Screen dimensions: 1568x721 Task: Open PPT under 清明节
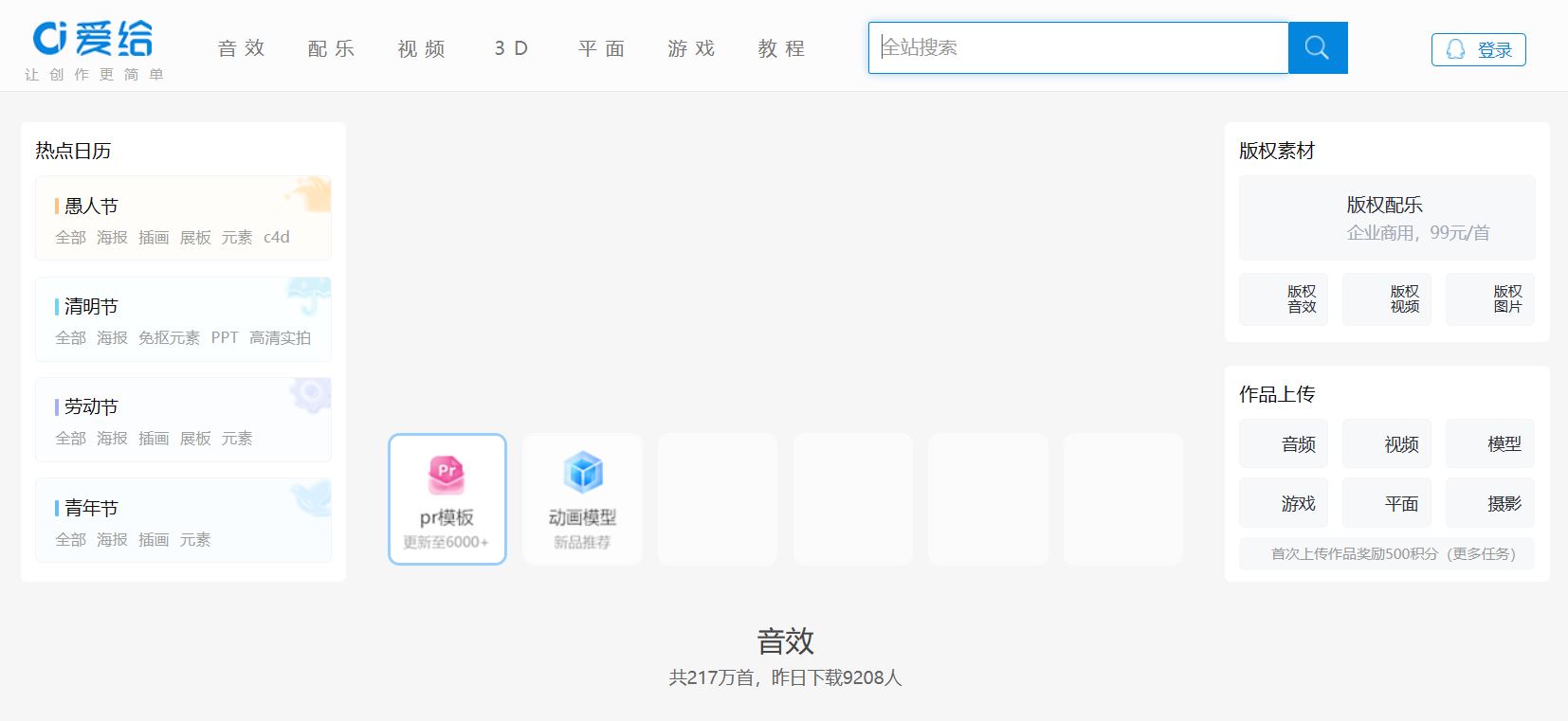coord(225,337)
